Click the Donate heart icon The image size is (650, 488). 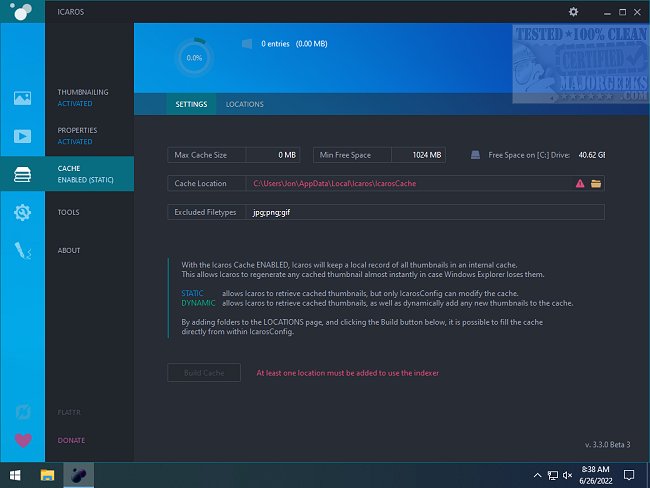pos(23,440)
